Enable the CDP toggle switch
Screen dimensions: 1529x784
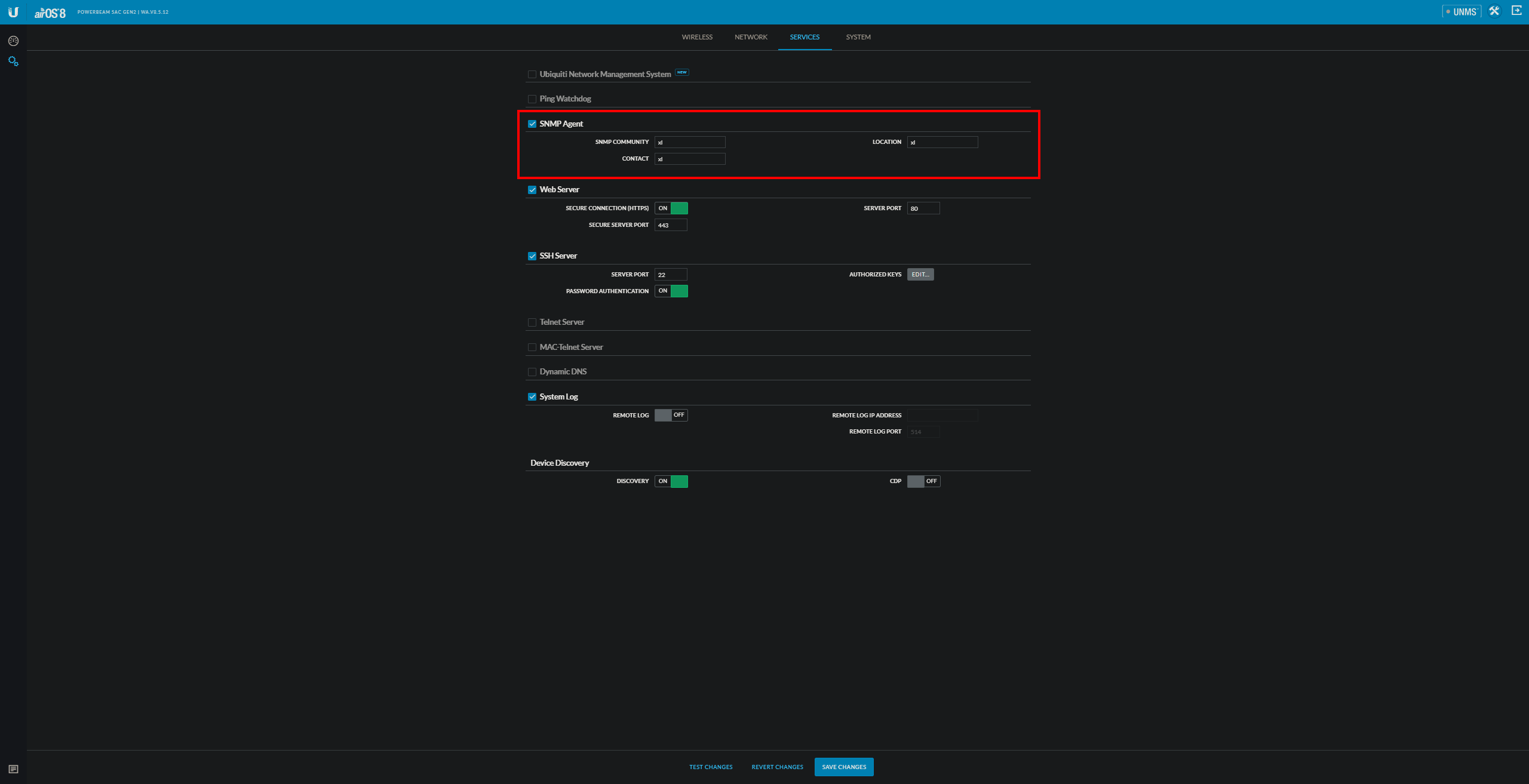point(923,481)
